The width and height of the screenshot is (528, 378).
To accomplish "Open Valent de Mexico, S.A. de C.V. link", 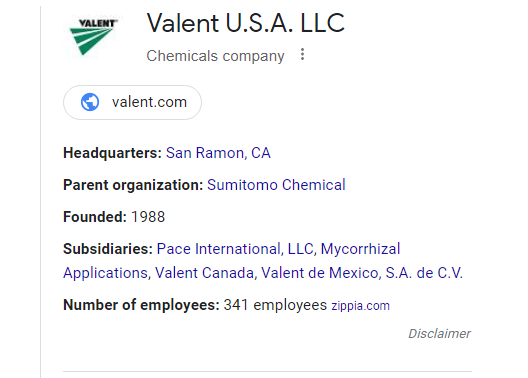I will [362, 273].
